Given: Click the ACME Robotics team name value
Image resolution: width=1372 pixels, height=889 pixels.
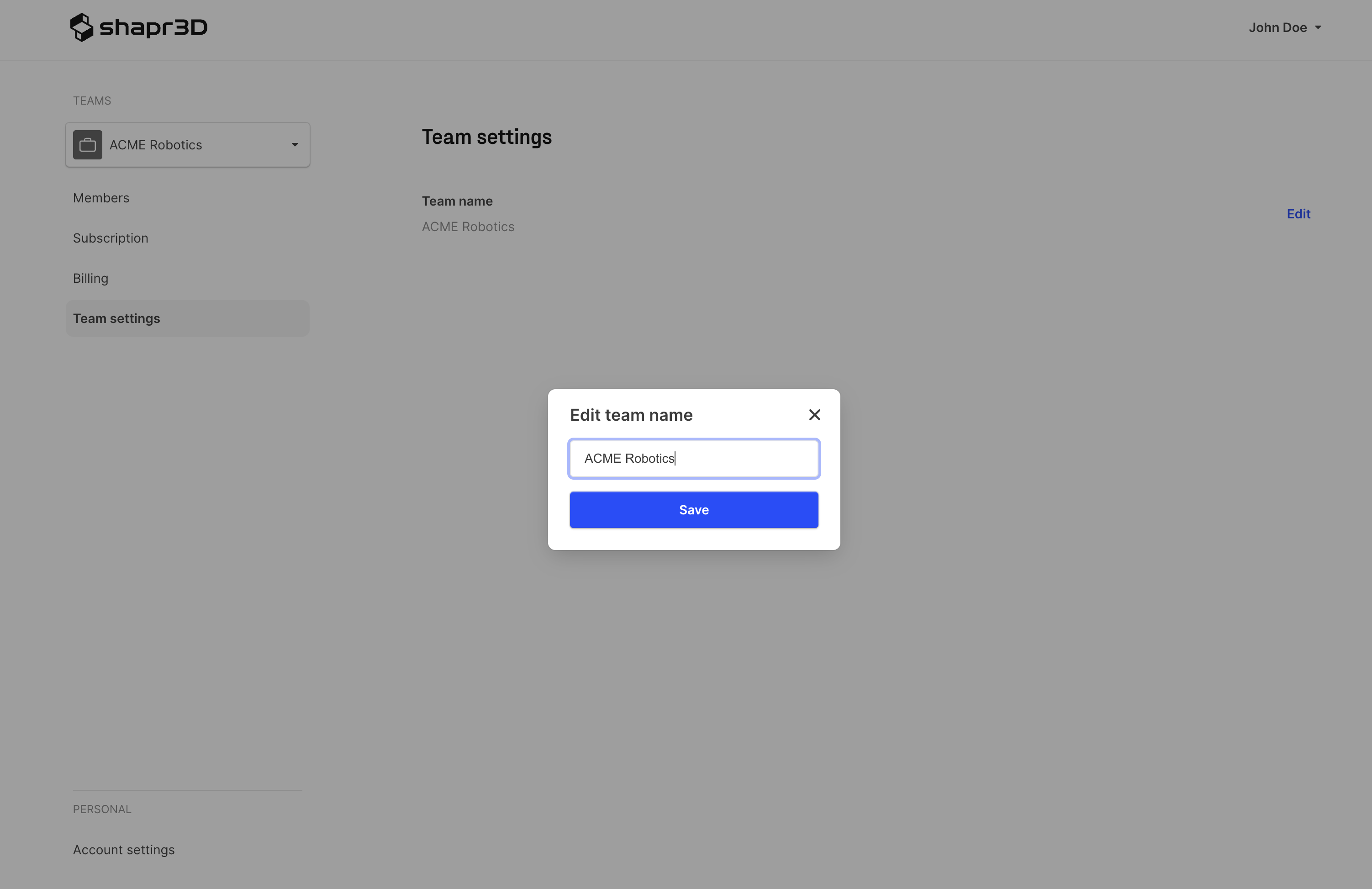Looking at the screenshot, I should pyautogui.click(x=468, y=227).
